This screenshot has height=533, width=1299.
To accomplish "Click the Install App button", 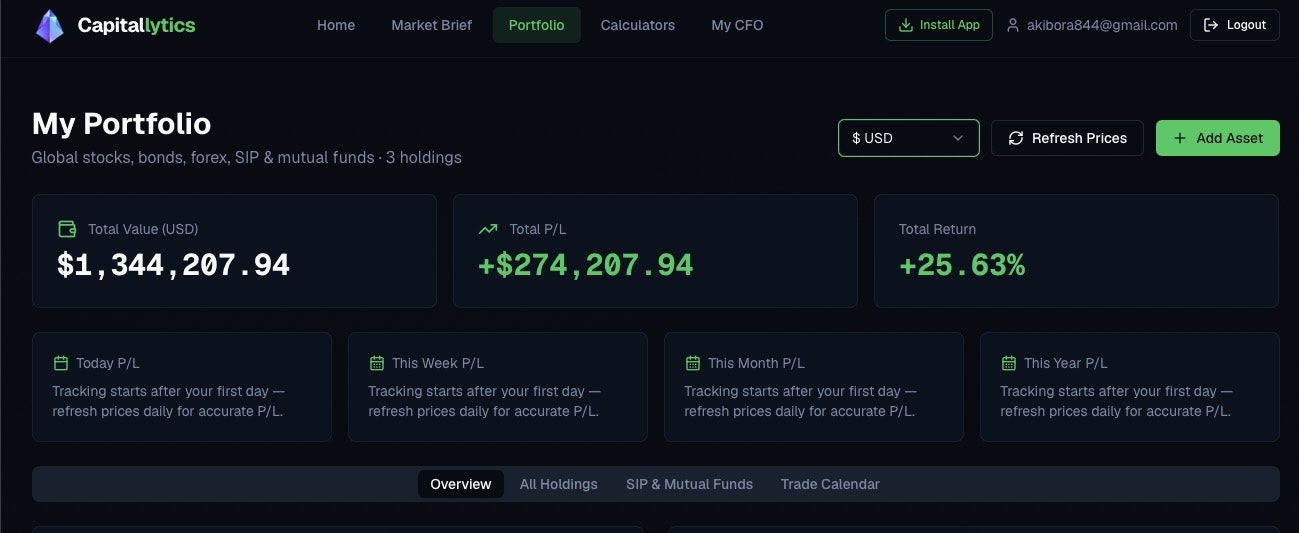I will (x=939, y=25).
